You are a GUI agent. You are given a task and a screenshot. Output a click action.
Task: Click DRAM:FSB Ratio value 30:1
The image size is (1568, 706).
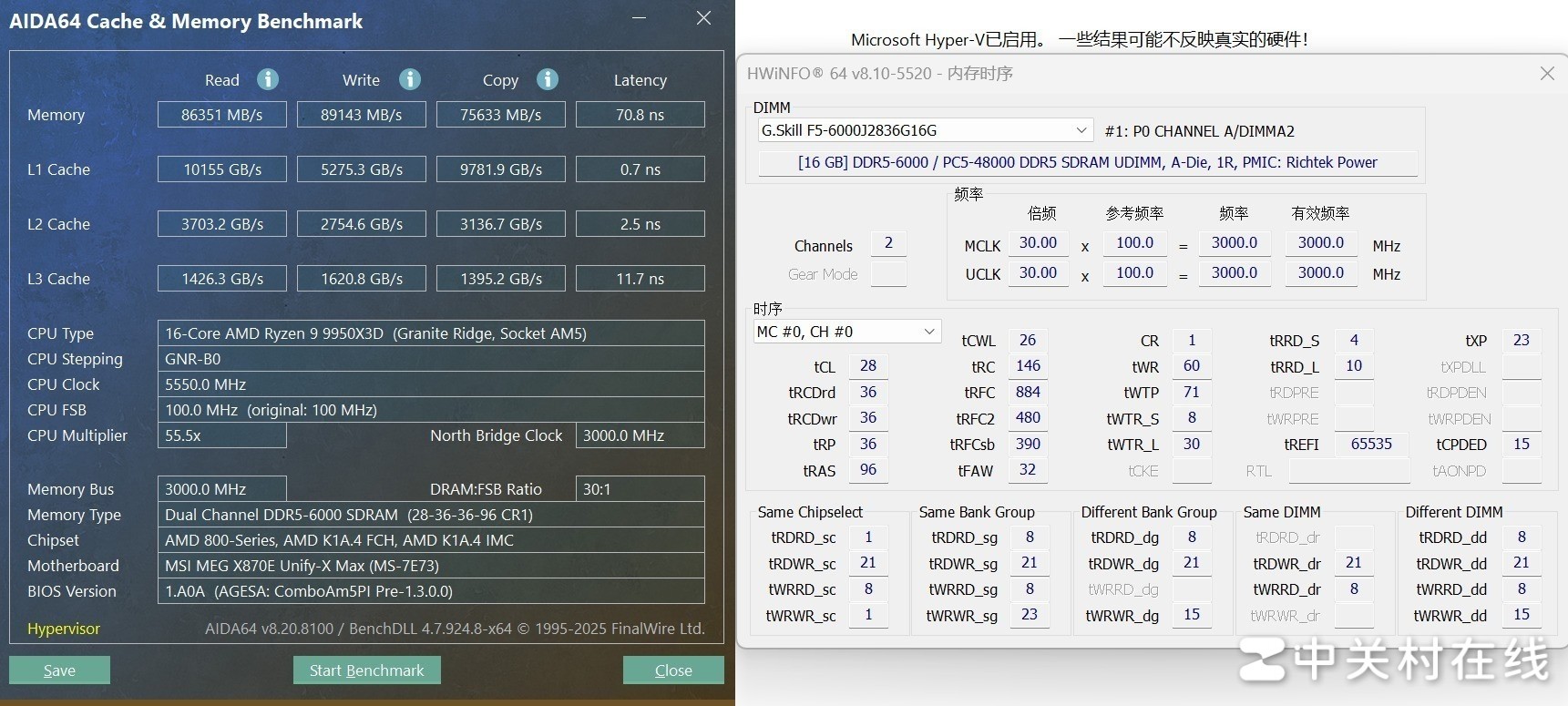(x=641, y=489)
